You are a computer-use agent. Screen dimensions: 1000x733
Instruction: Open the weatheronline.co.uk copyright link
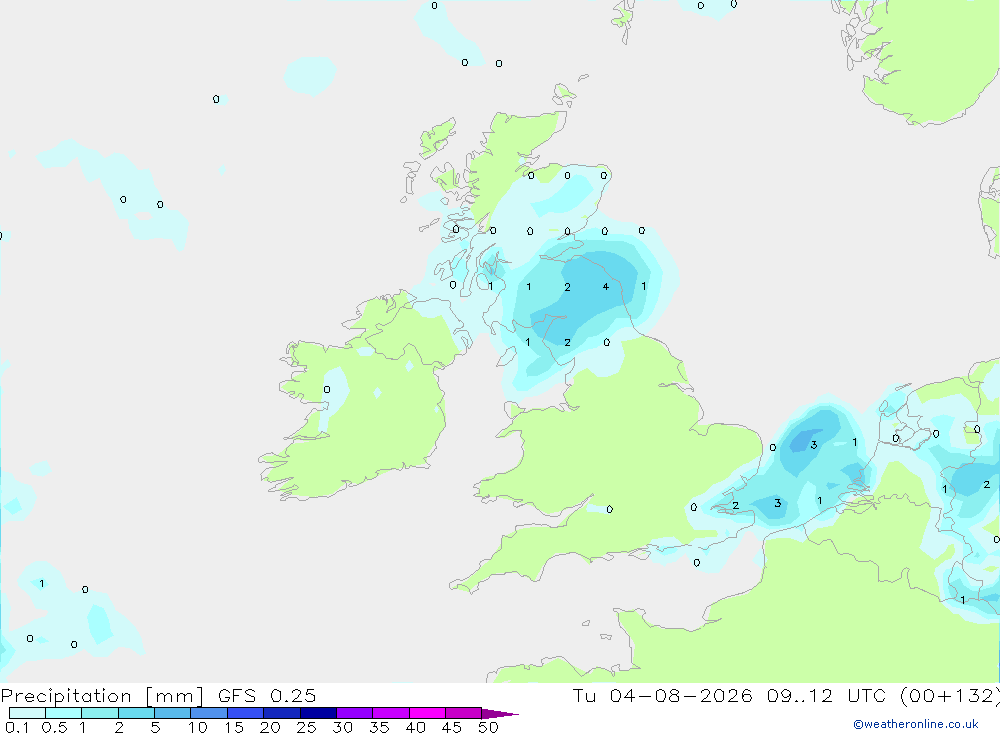pyautogui.click(x=916, y=724)
